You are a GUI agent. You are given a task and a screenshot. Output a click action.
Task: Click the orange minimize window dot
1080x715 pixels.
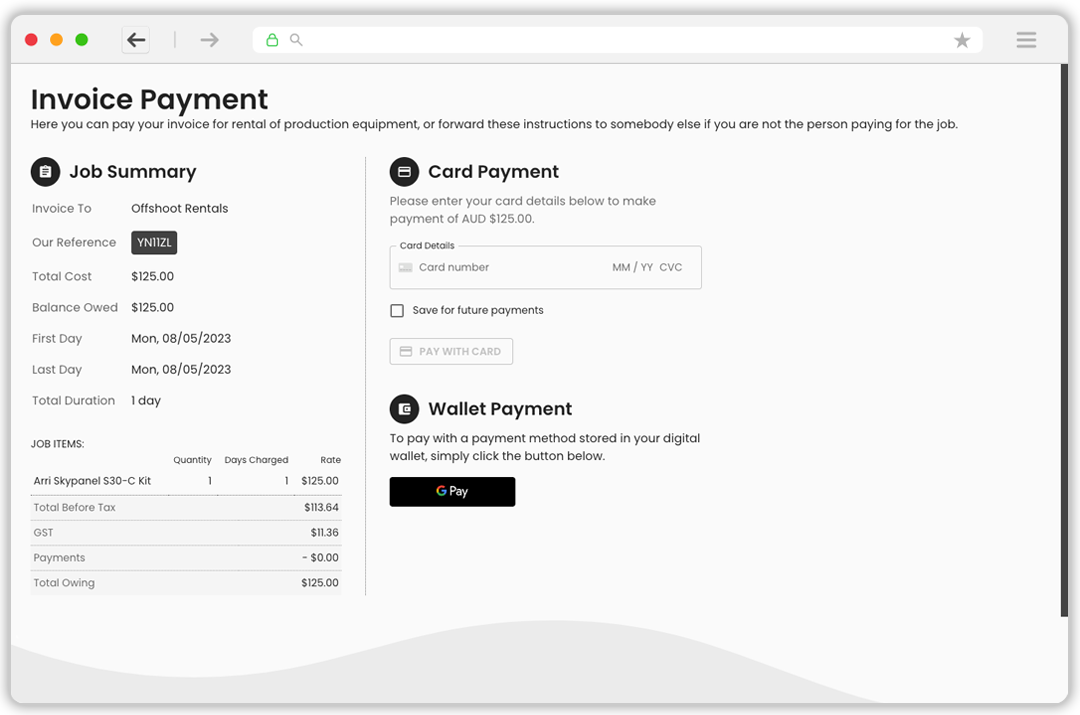click(x=56, y=40)
